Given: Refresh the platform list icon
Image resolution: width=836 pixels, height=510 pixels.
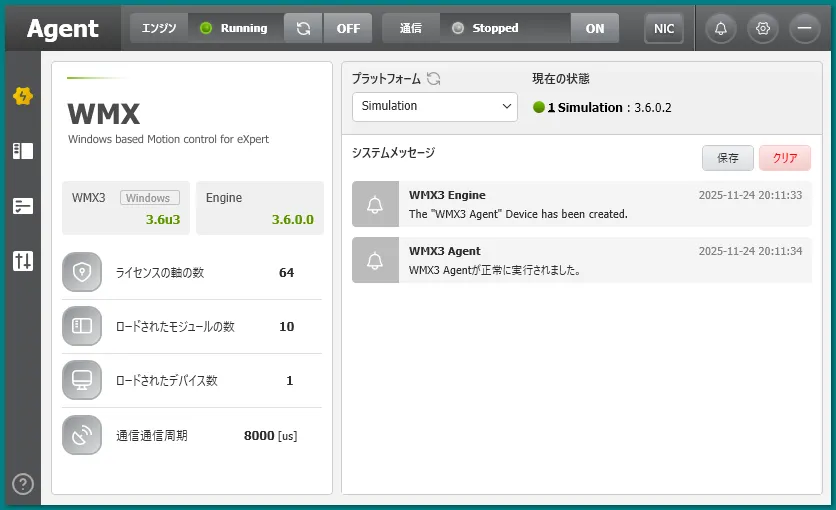Looking at the screenshot, I should click(434, 79).
